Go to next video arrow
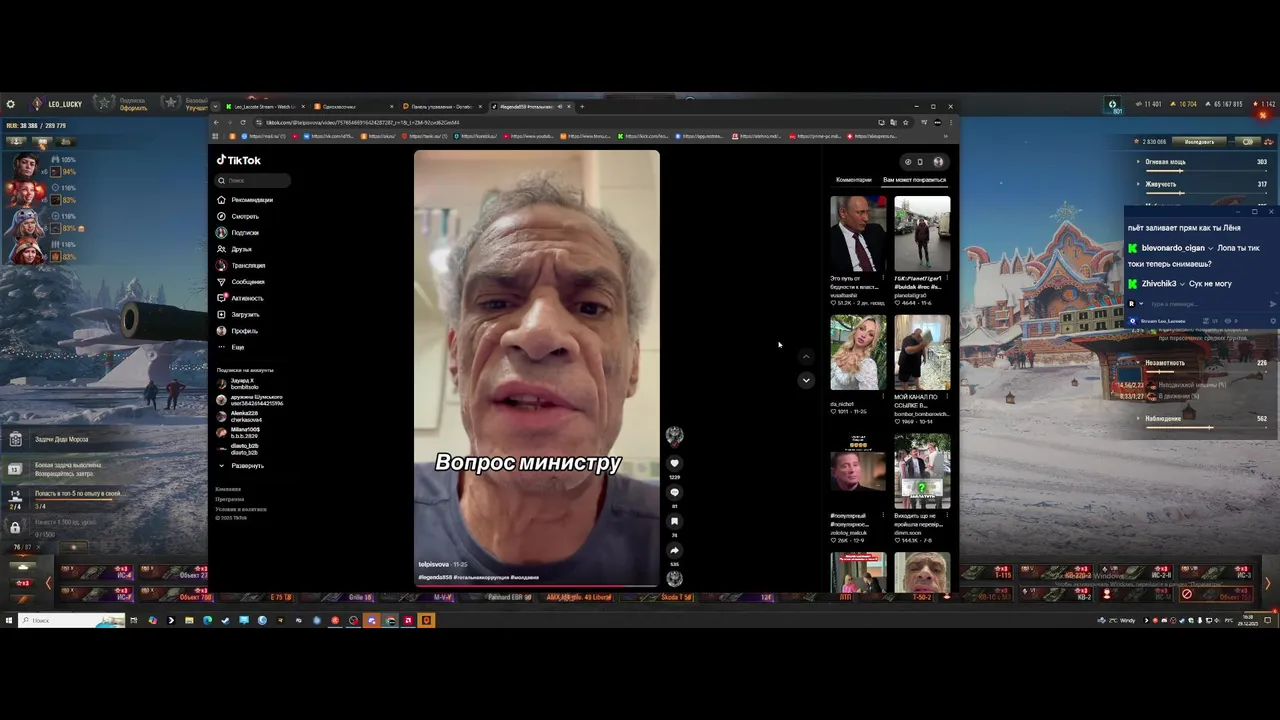 coord(806,380)
